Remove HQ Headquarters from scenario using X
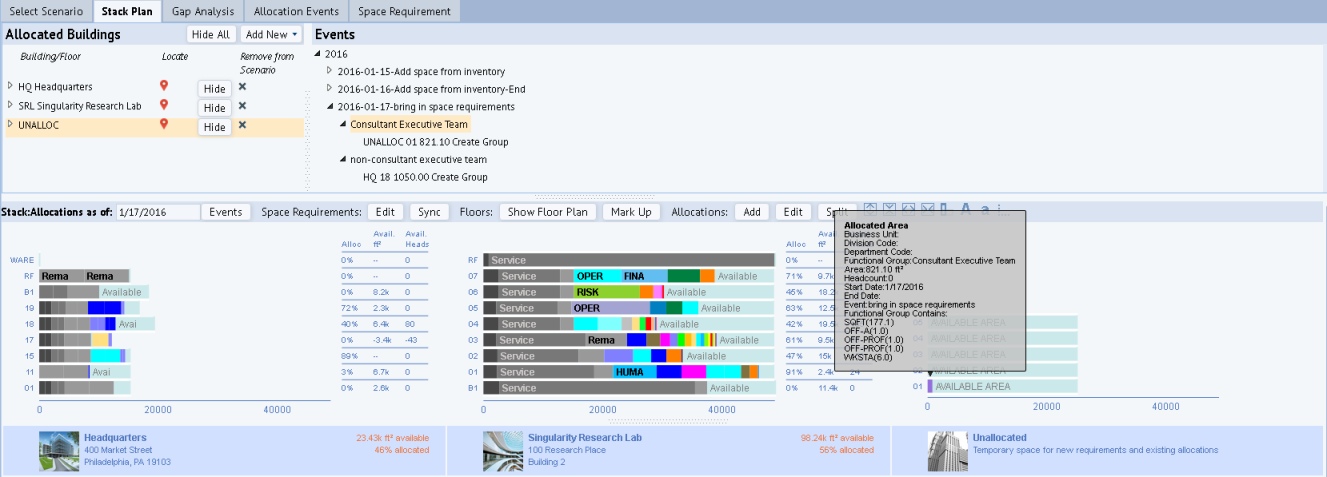Image resolution: width=1327 pixels, height=477 pixels. tap(242, 87)
